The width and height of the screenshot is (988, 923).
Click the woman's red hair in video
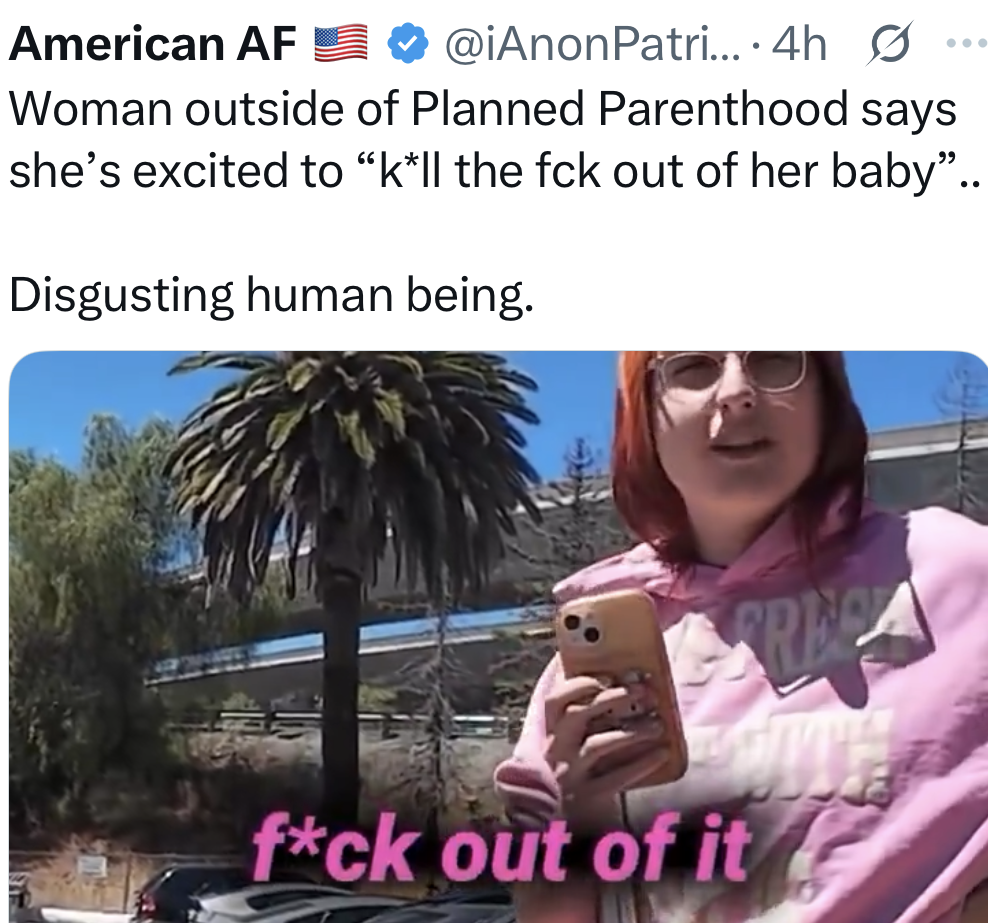[x=643, y=466]
